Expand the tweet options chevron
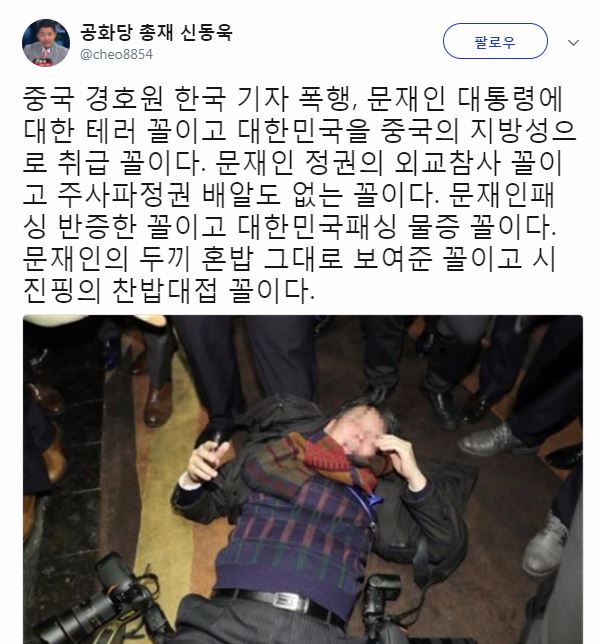This screenshot has height=644, width=600. pyautogui.click(x=573, y=42)
